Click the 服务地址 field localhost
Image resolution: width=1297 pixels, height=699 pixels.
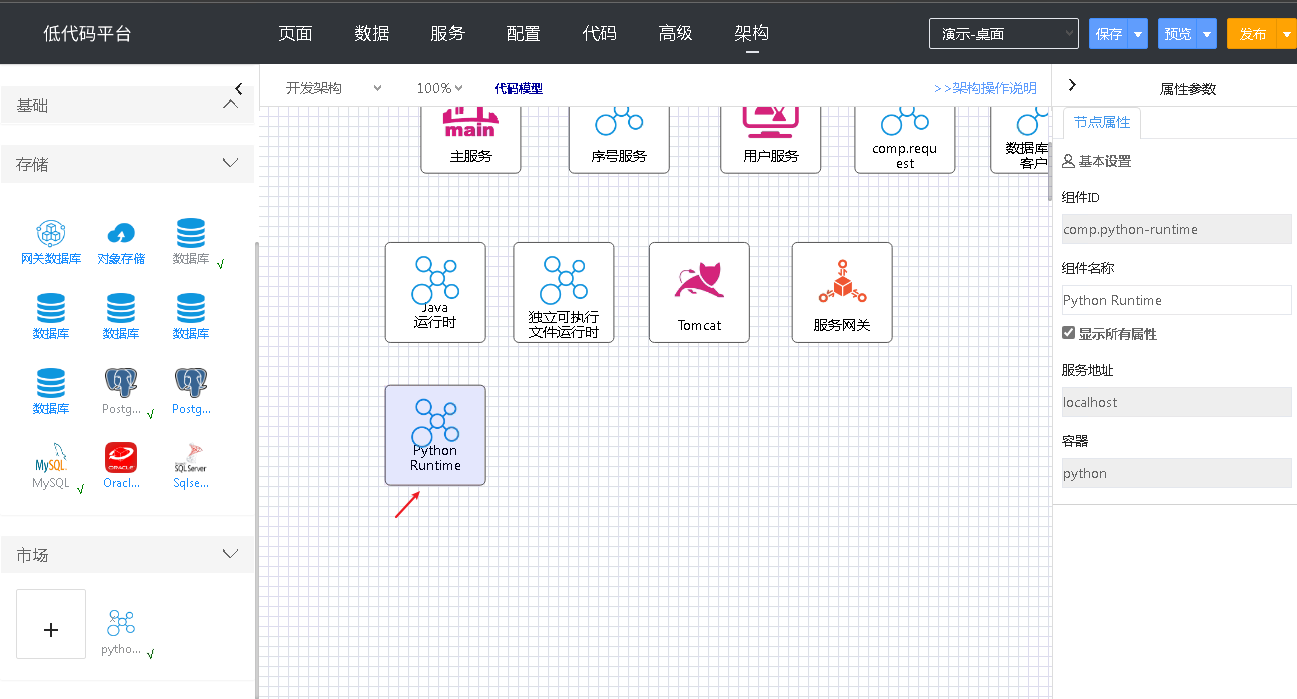(x=1177, y=402)
